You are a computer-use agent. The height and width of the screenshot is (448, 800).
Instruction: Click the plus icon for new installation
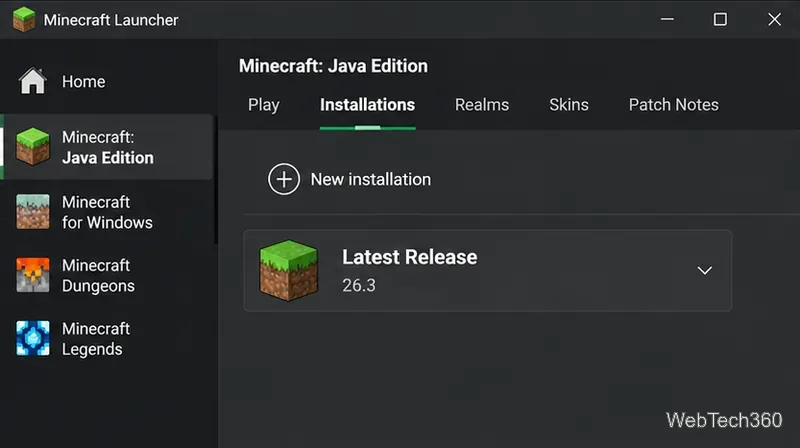point(284,179)
